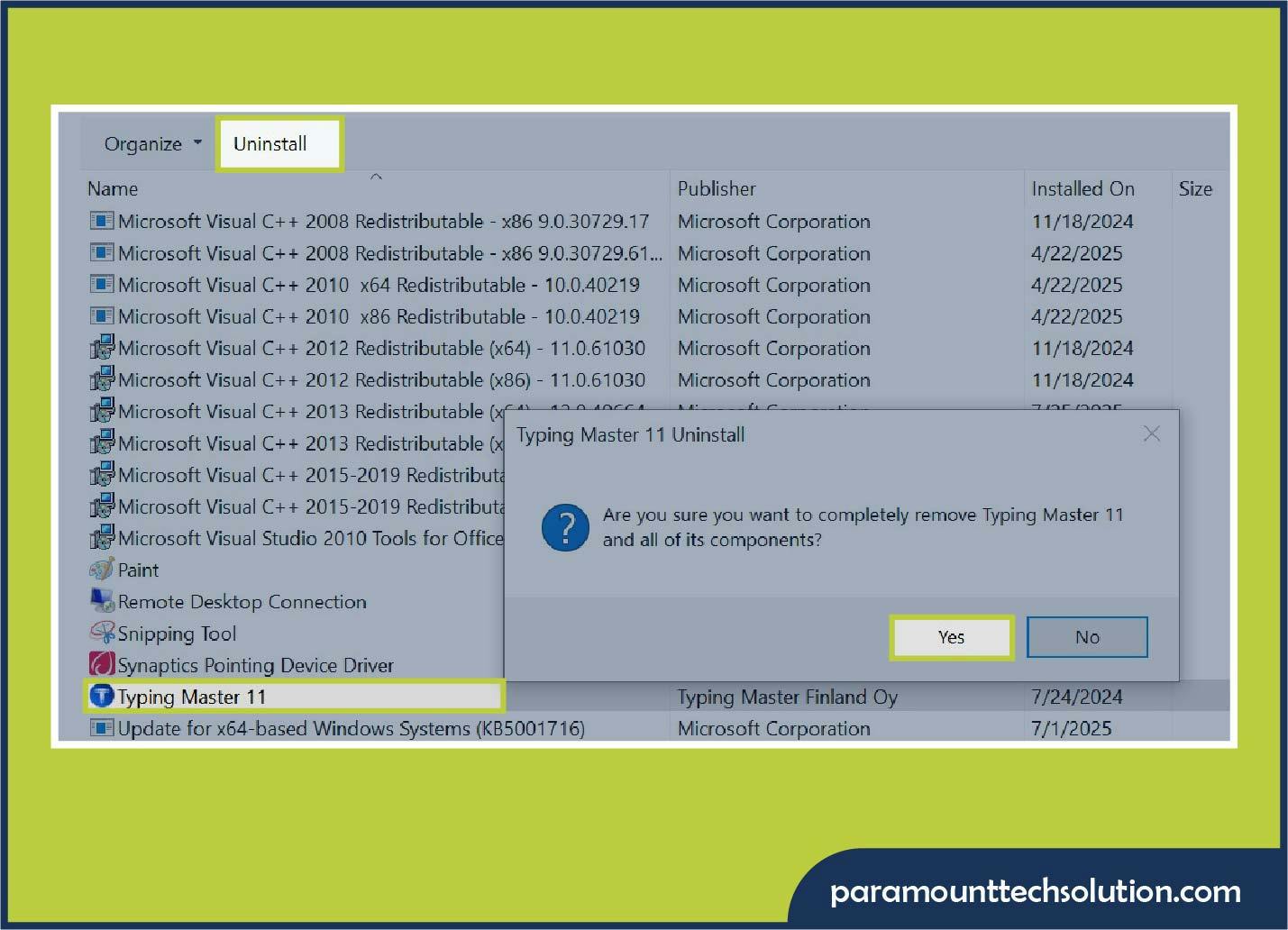Click 'Microsoft Corporation' in the 2010 x86 row

(x=773, y=316)
